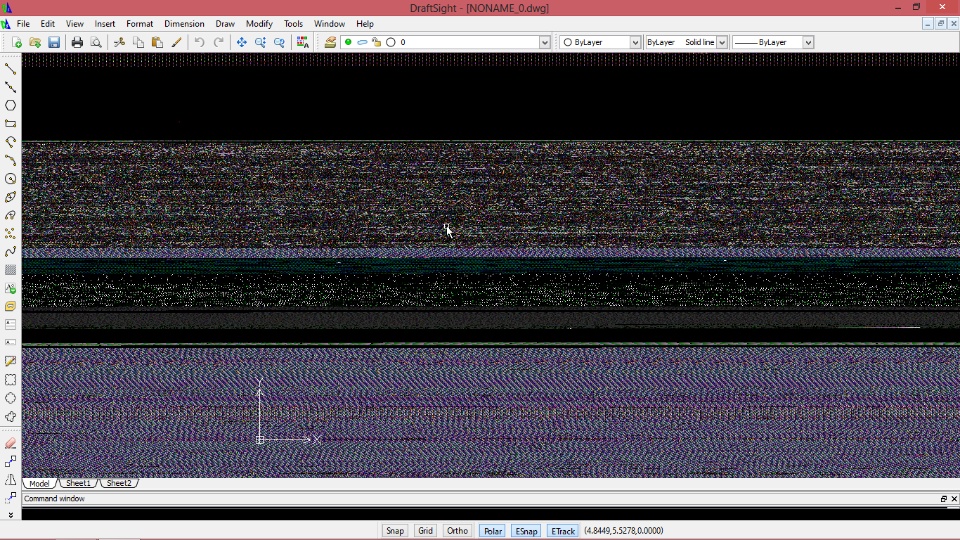This screenshot has height=540, width=960.
Task: Save the drawing with floppy icon
Action: [x=54, y=42]
